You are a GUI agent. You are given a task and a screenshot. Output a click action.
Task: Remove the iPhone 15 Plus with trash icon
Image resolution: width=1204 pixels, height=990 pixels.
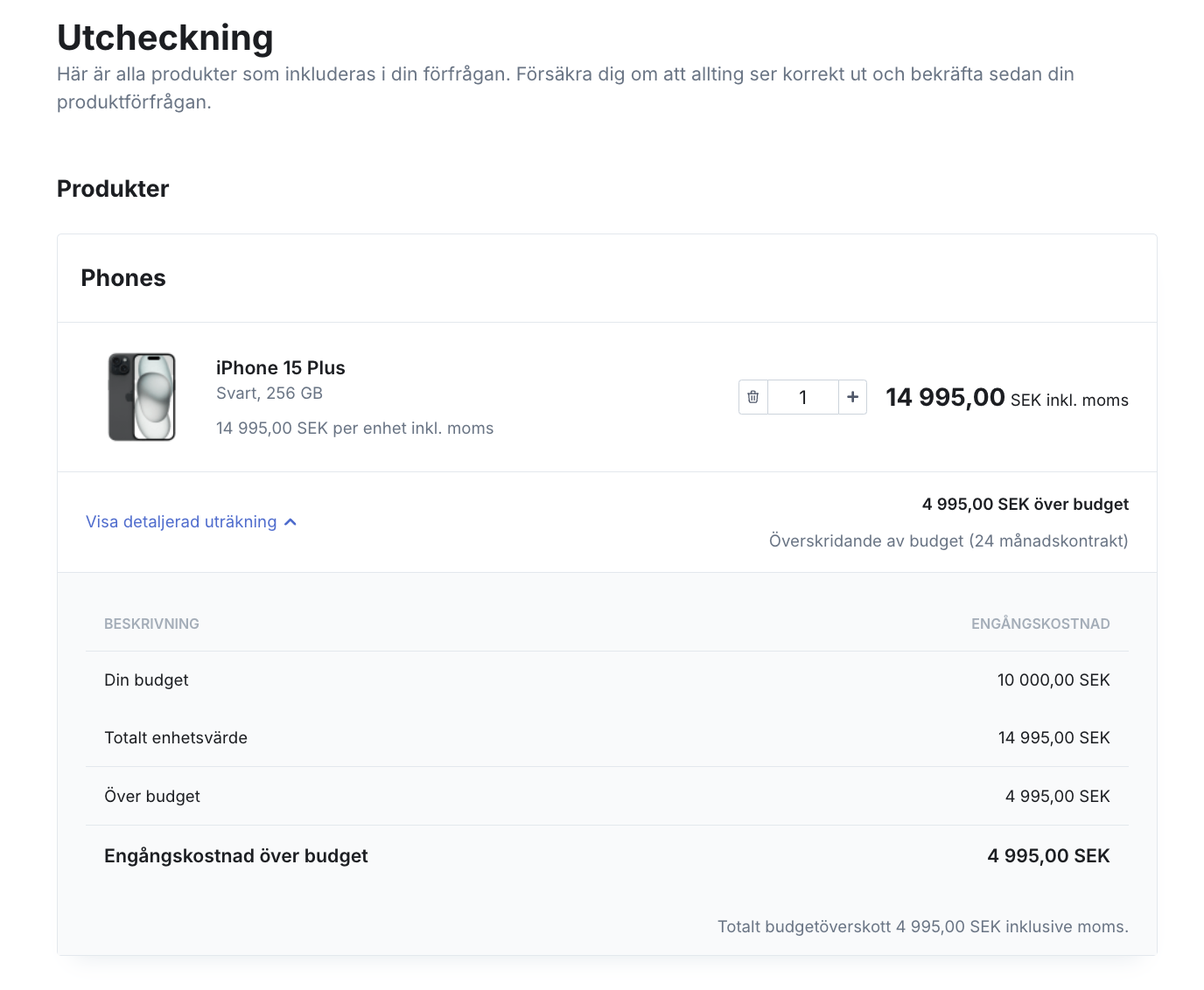tap(753, 397)
